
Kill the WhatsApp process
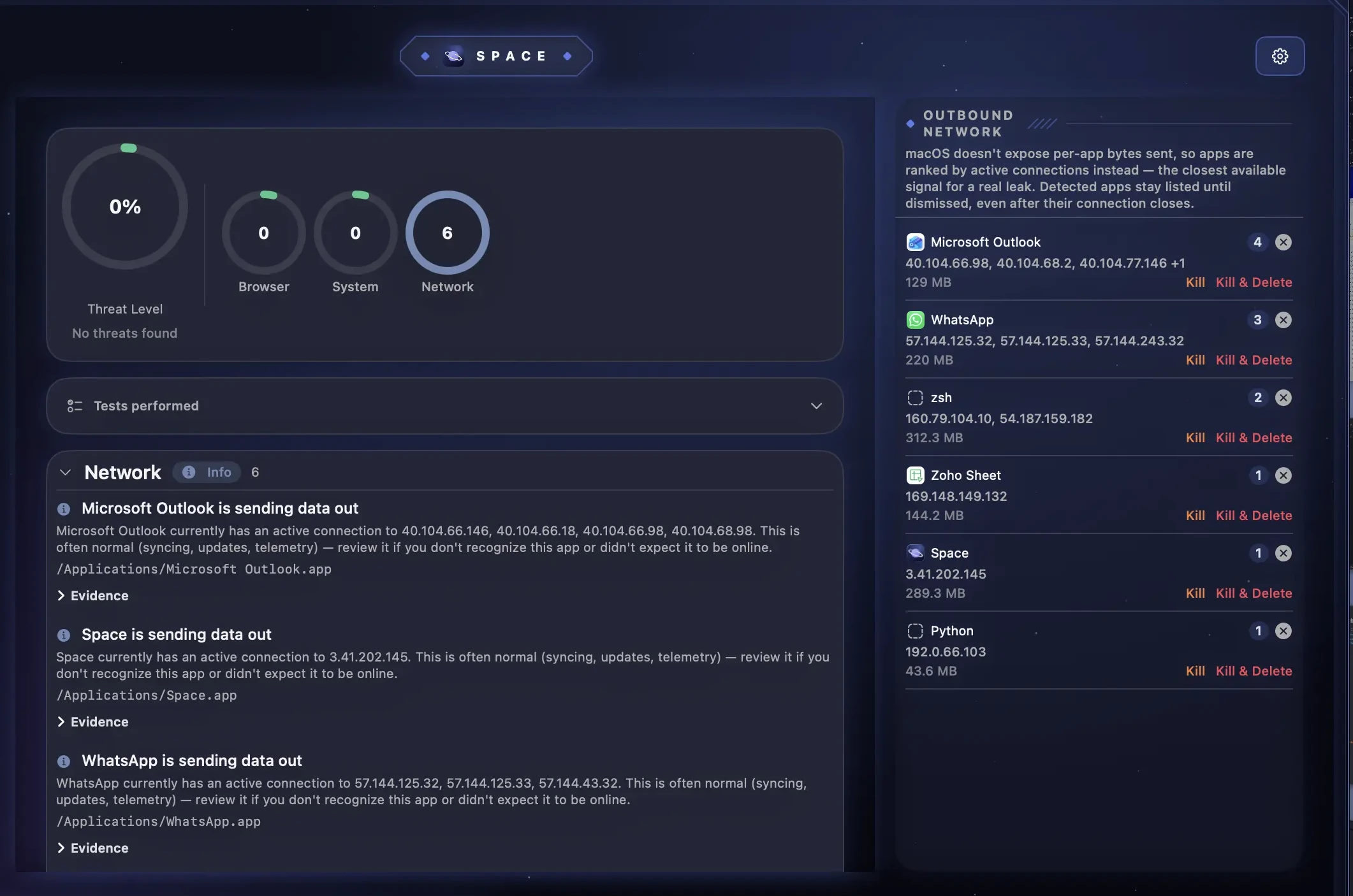tap(1195, 360)
